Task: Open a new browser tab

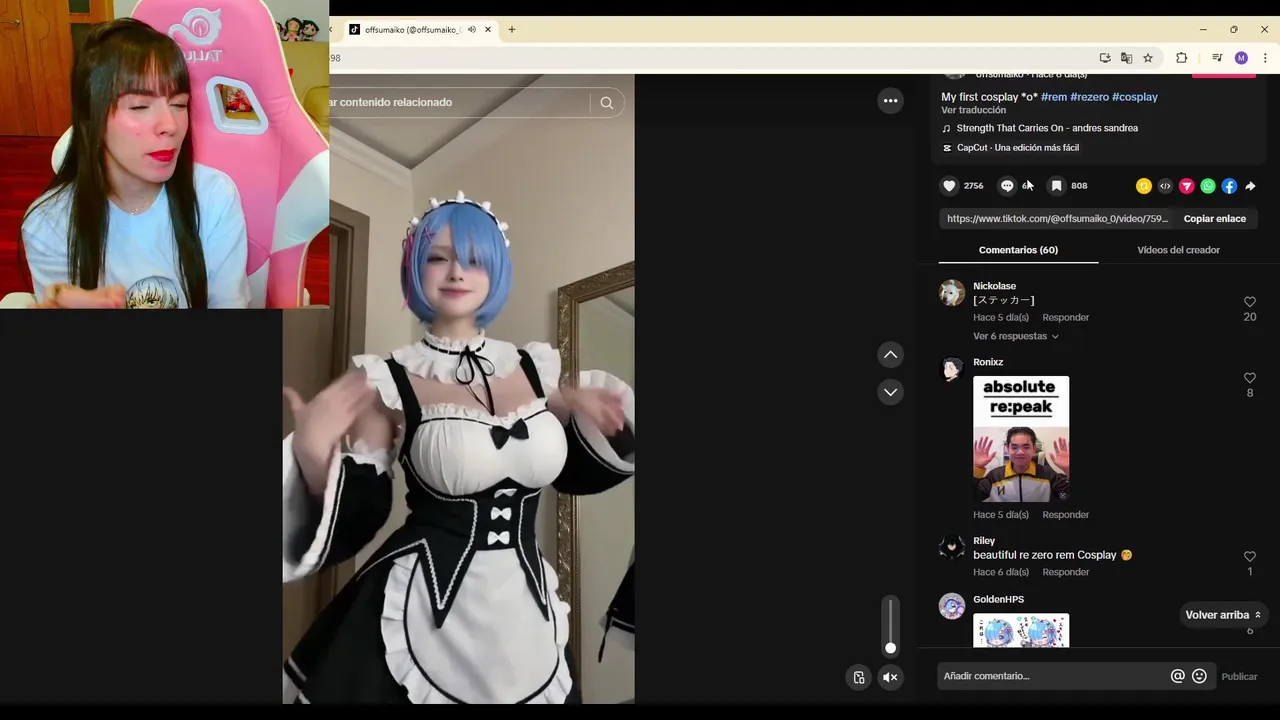Action: tap(512, 30)
